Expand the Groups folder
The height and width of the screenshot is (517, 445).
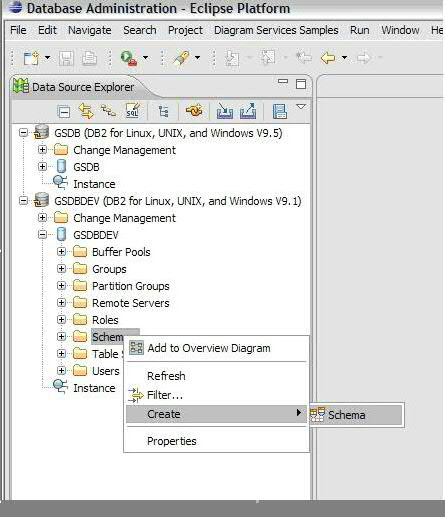(x=61, y=269)
